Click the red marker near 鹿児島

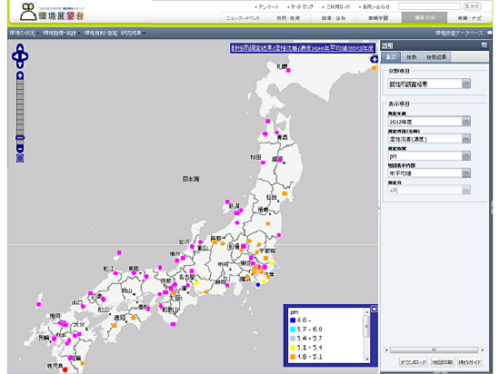pos(65,369)
